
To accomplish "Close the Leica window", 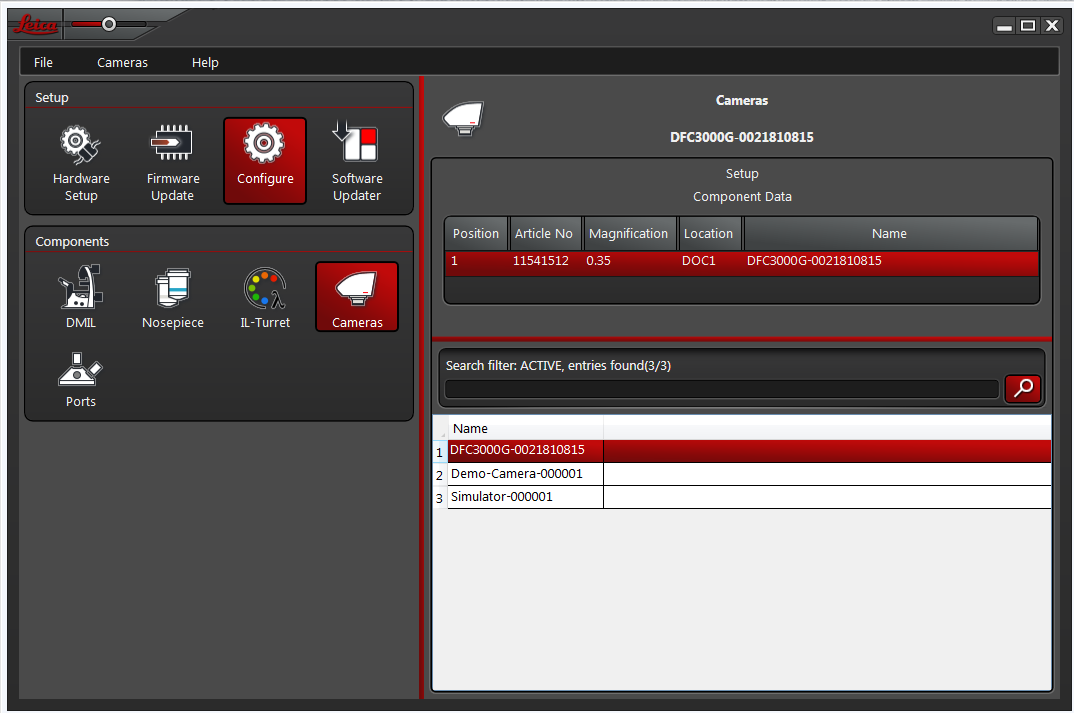I will 1051,26.
